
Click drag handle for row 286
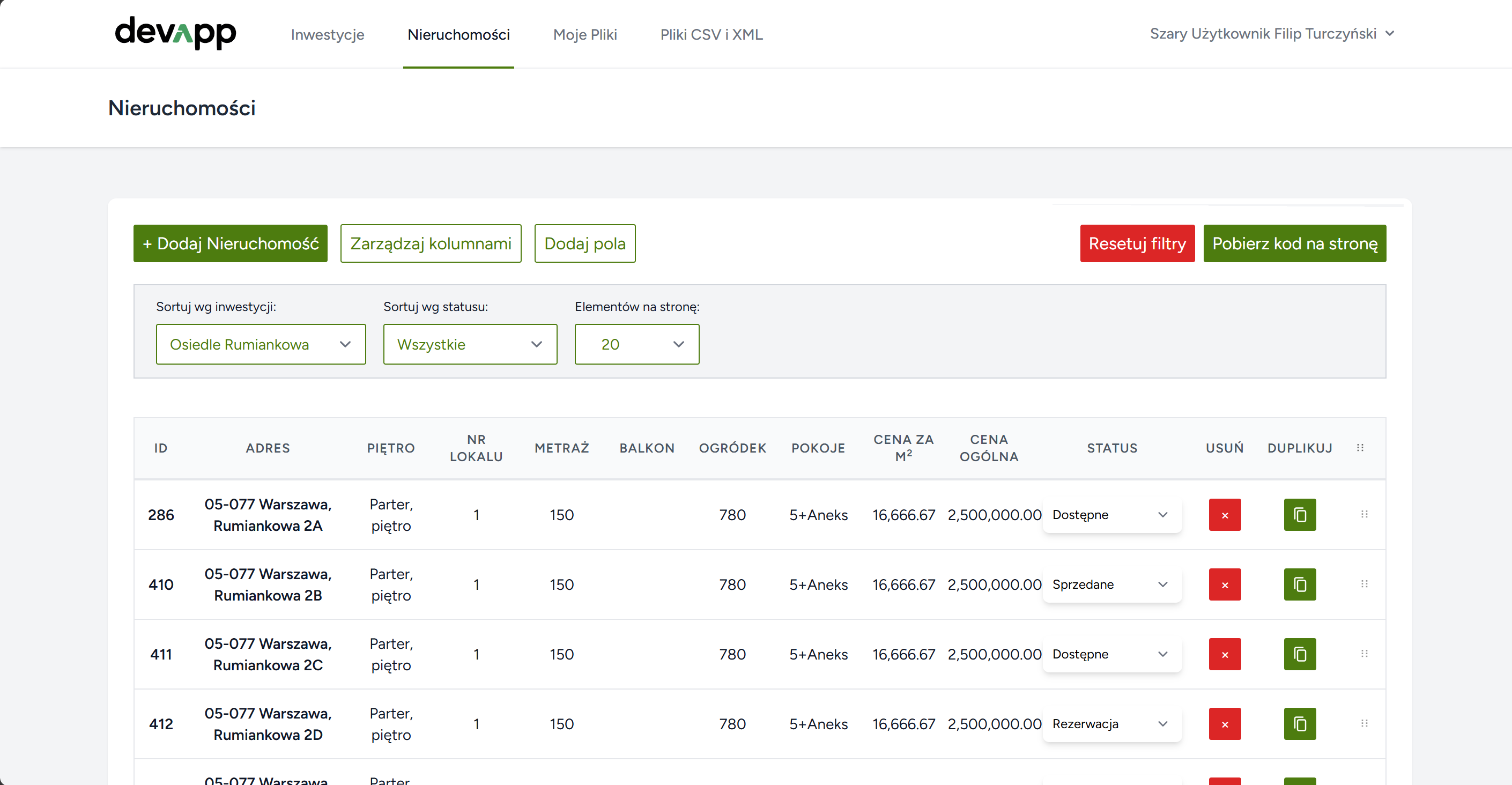[1364, 514]
